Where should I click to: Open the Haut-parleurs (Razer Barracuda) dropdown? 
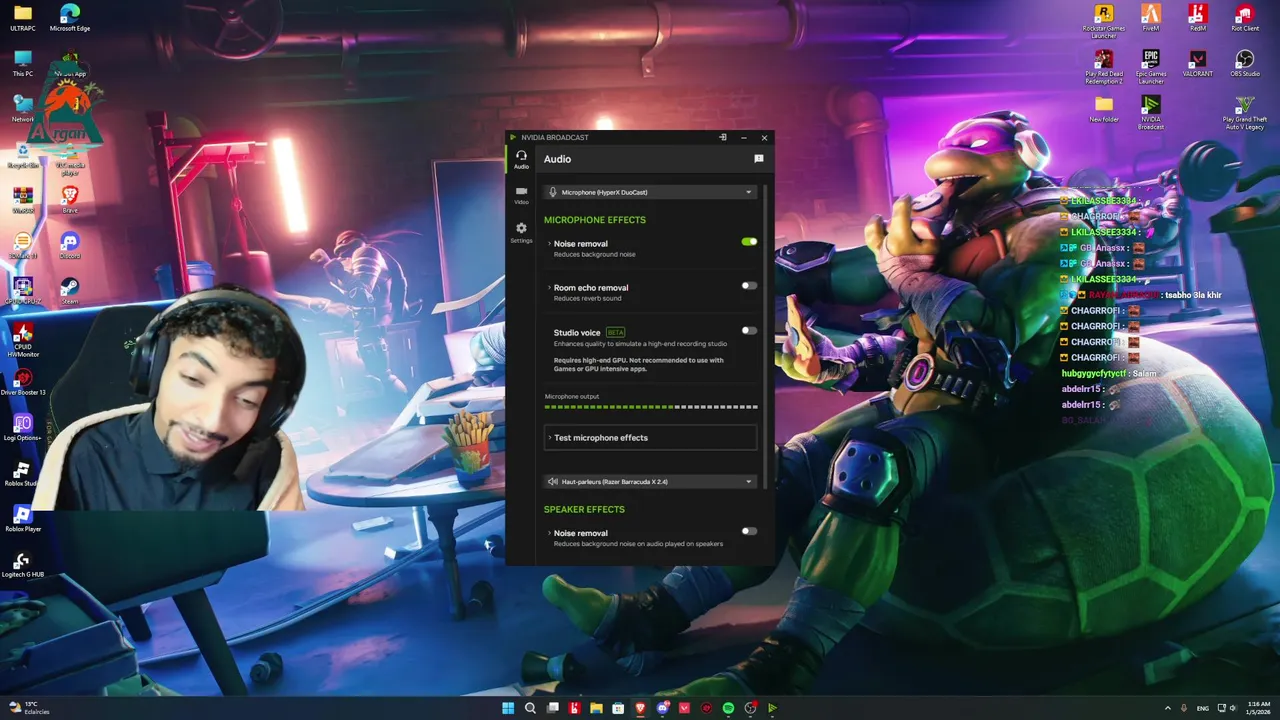point(650,481)
